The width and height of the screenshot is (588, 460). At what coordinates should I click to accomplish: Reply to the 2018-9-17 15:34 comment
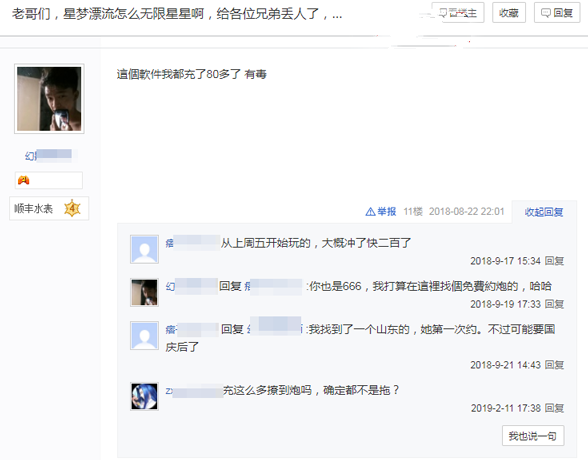coord(554,261)
